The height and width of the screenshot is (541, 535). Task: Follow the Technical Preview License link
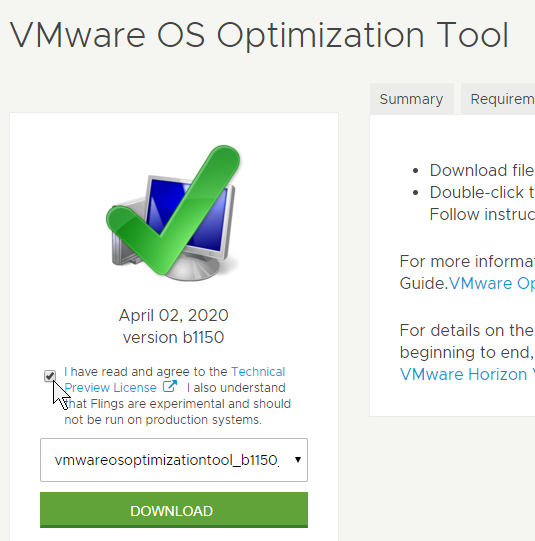(x=175, y=380)
